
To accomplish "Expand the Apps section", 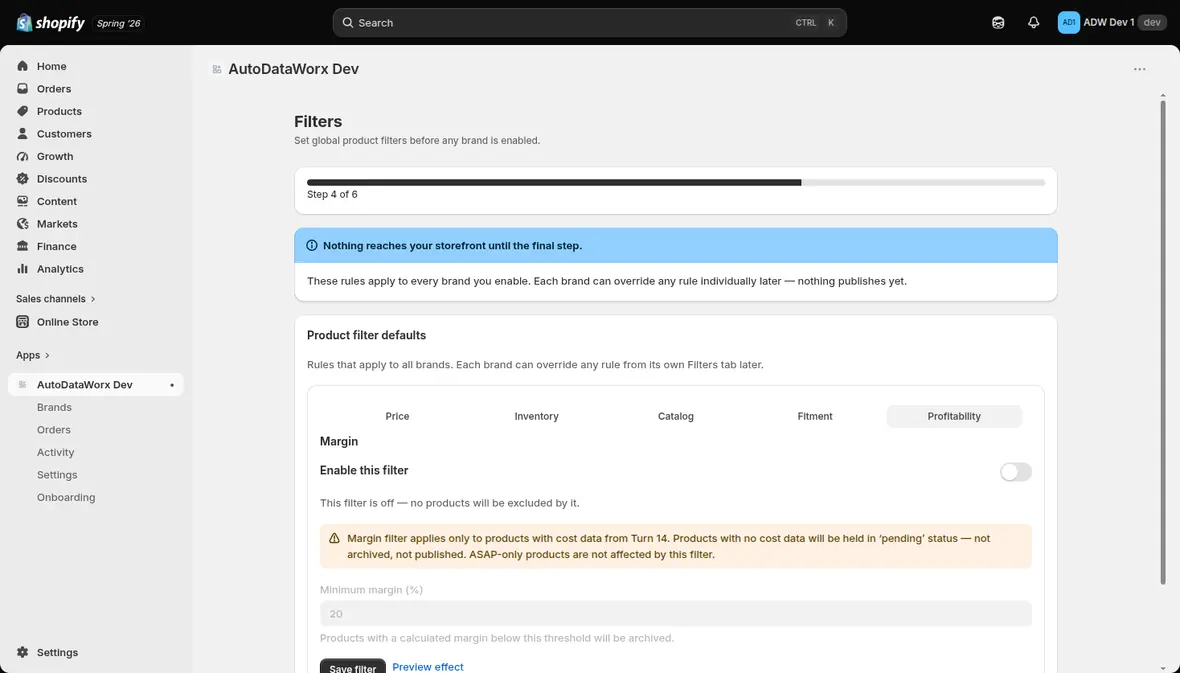I will pyautogui.click(x=33, y=355).
